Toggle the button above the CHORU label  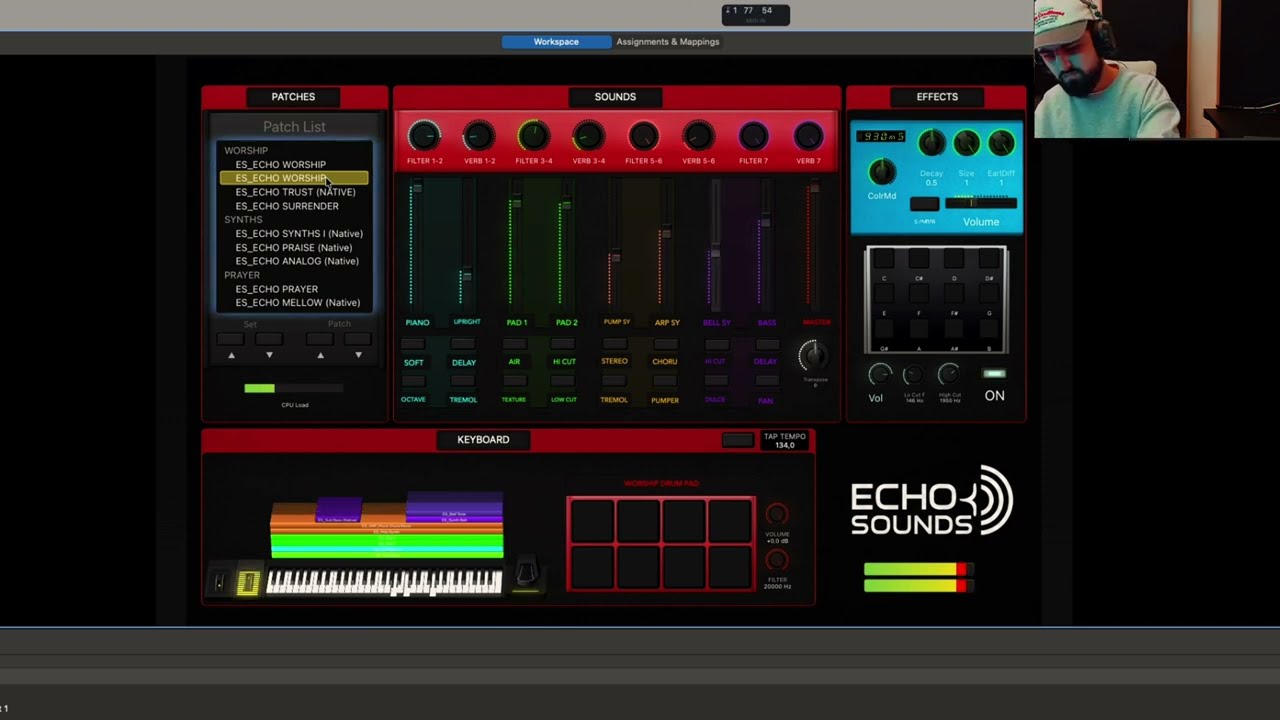[x=665, y=344]
